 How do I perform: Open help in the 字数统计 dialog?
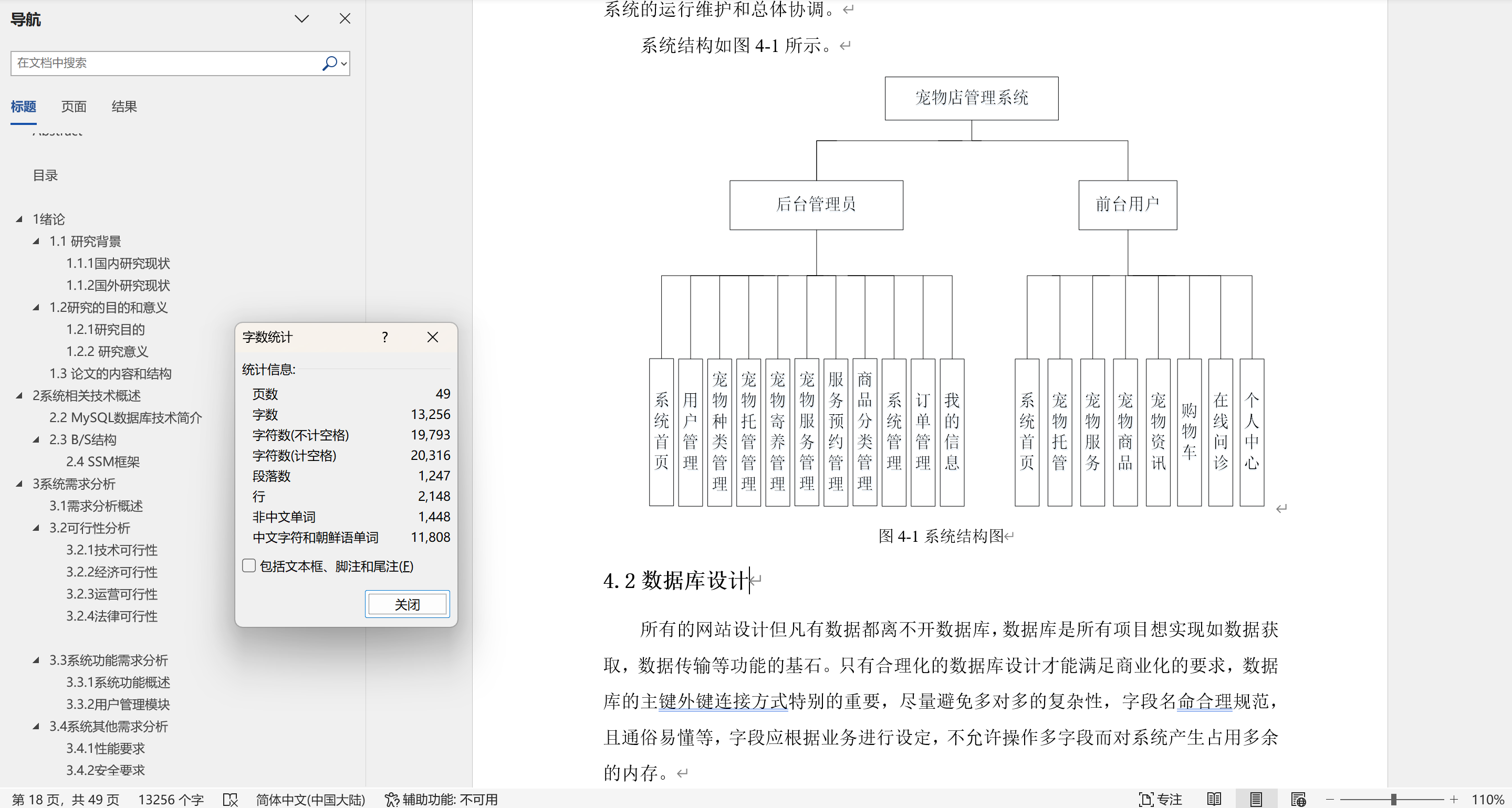tap(384, 338)
